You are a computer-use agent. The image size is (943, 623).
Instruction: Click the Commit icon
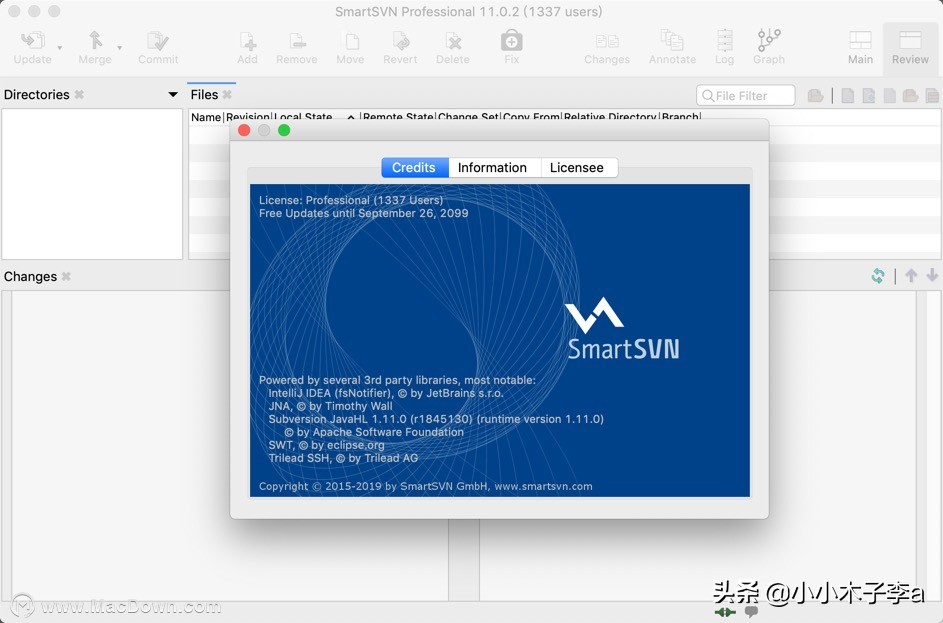[x=157, y=44]
